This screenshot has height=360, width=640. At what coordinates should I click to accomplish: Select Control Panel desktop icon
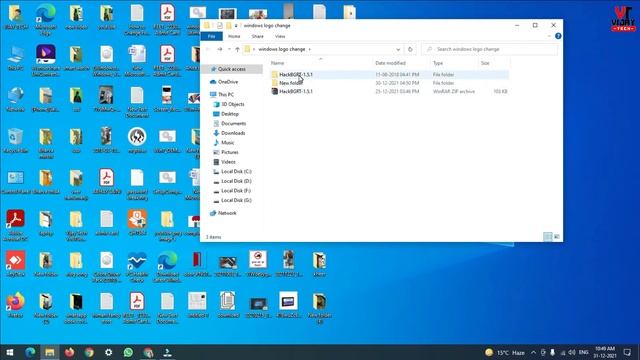(16, 182)
